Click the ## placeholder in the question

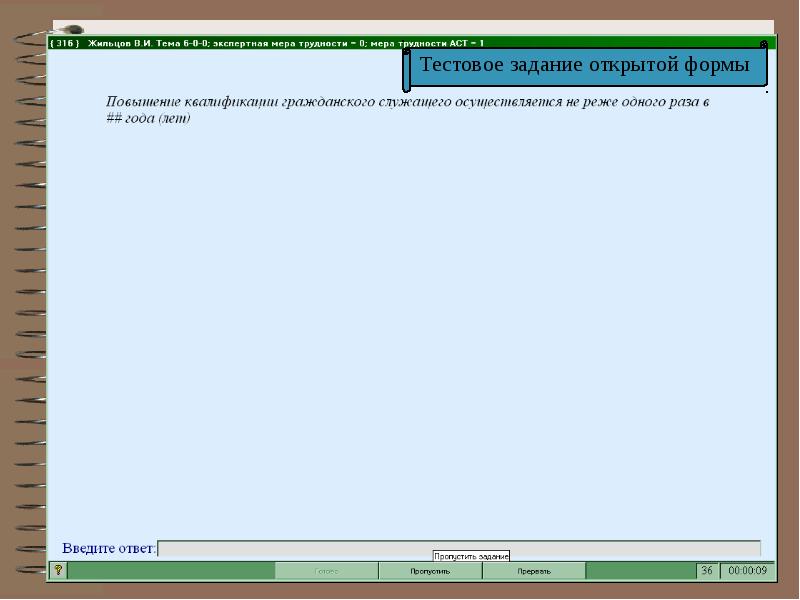(114, 118)
